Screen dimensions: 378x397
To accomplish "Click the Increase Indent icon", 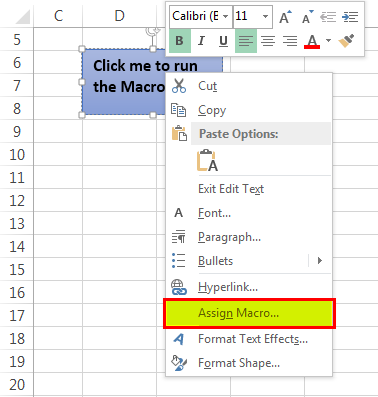I will pos(350,17).
